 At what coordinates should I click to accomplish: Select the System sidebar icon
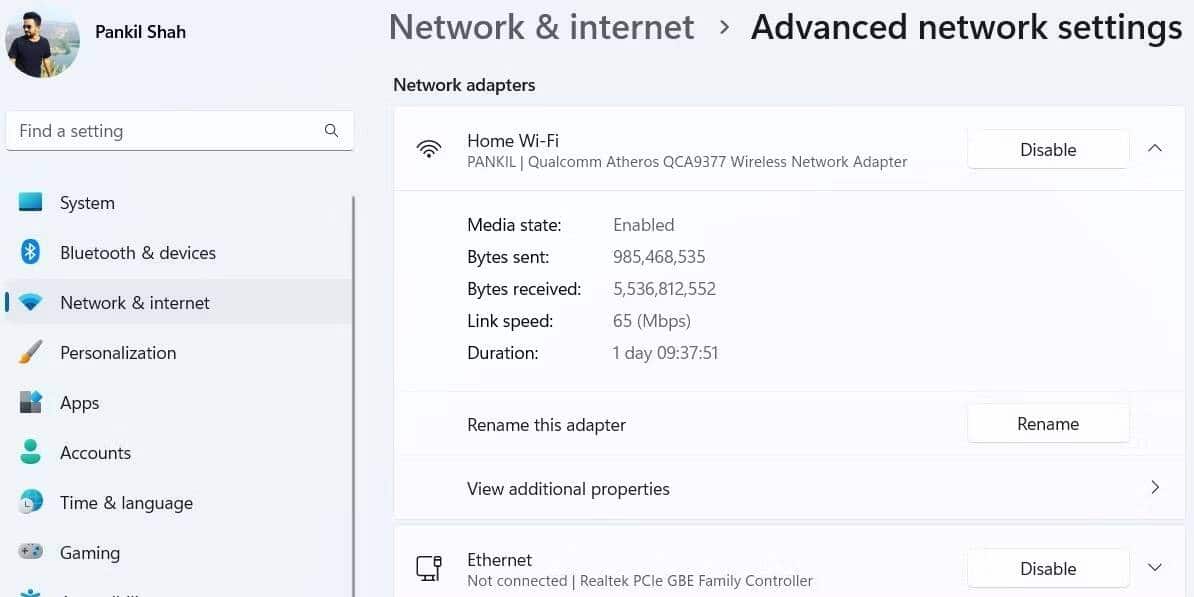point(30,202)
